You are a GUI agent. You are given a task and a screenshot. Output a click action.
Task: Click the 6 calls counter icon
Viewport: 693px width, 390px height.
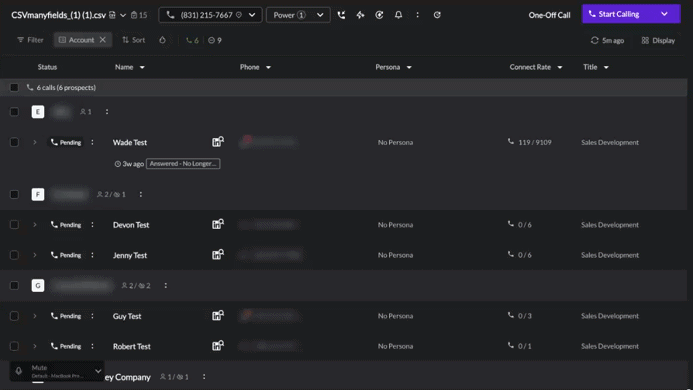[192, 40]
